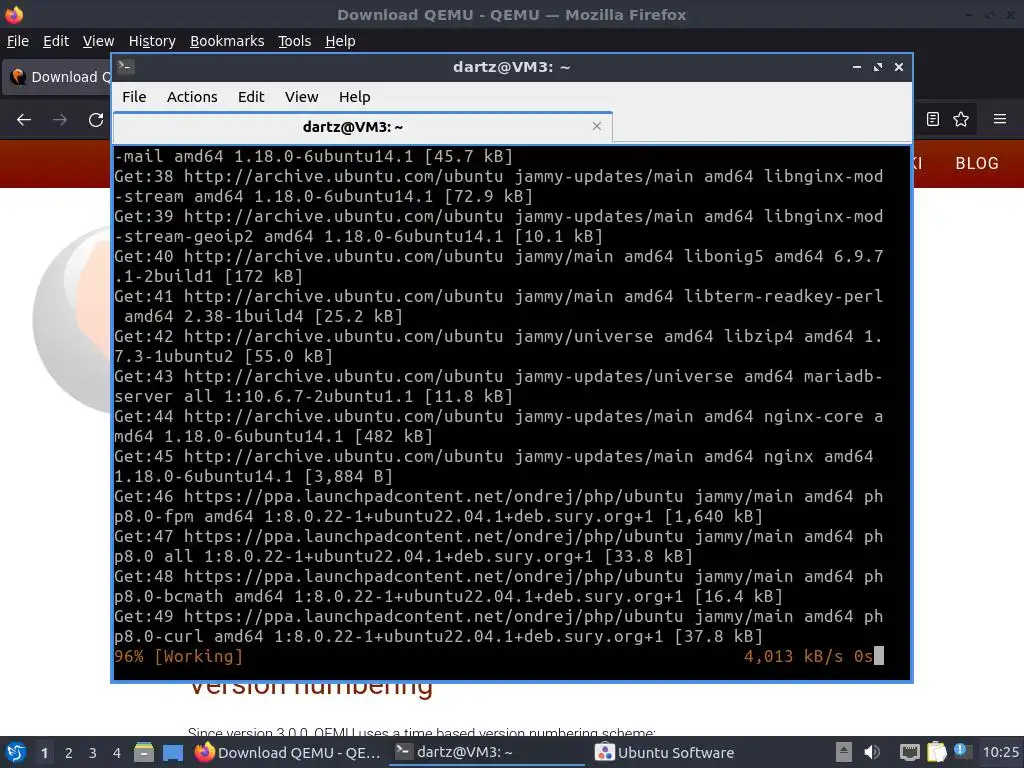Image resolution: width=1024 pixels, height=768 pixels.
Task: Maximize the terminal window
Action: click(x=878, y=67)
